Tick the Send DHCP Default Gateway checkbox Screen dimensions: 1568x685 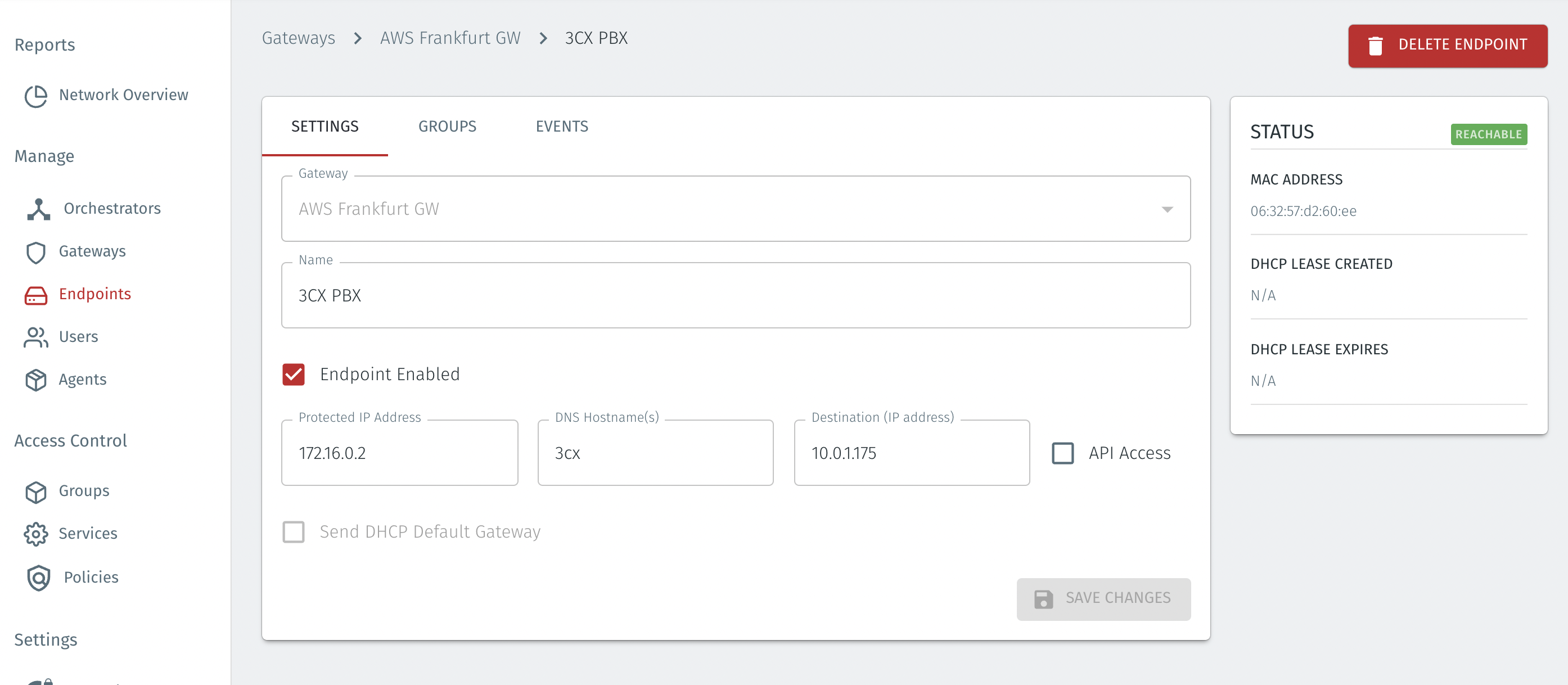coord(294,531)
